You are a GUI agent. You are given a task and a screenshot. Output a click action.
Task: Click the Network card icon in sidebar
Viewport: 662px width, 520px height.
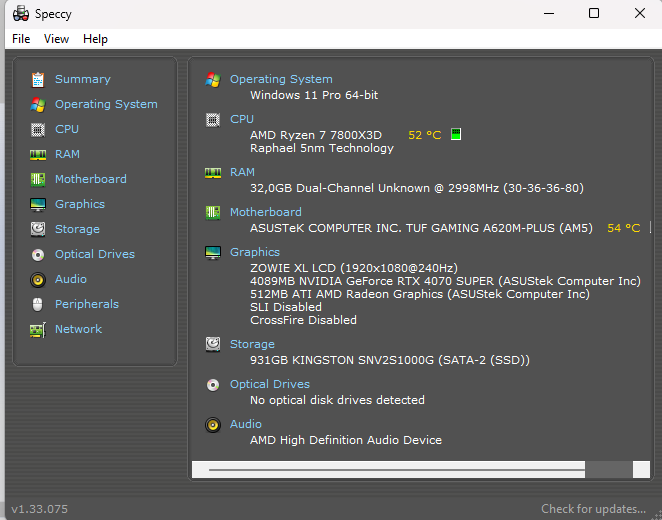[x=38, y=330]
